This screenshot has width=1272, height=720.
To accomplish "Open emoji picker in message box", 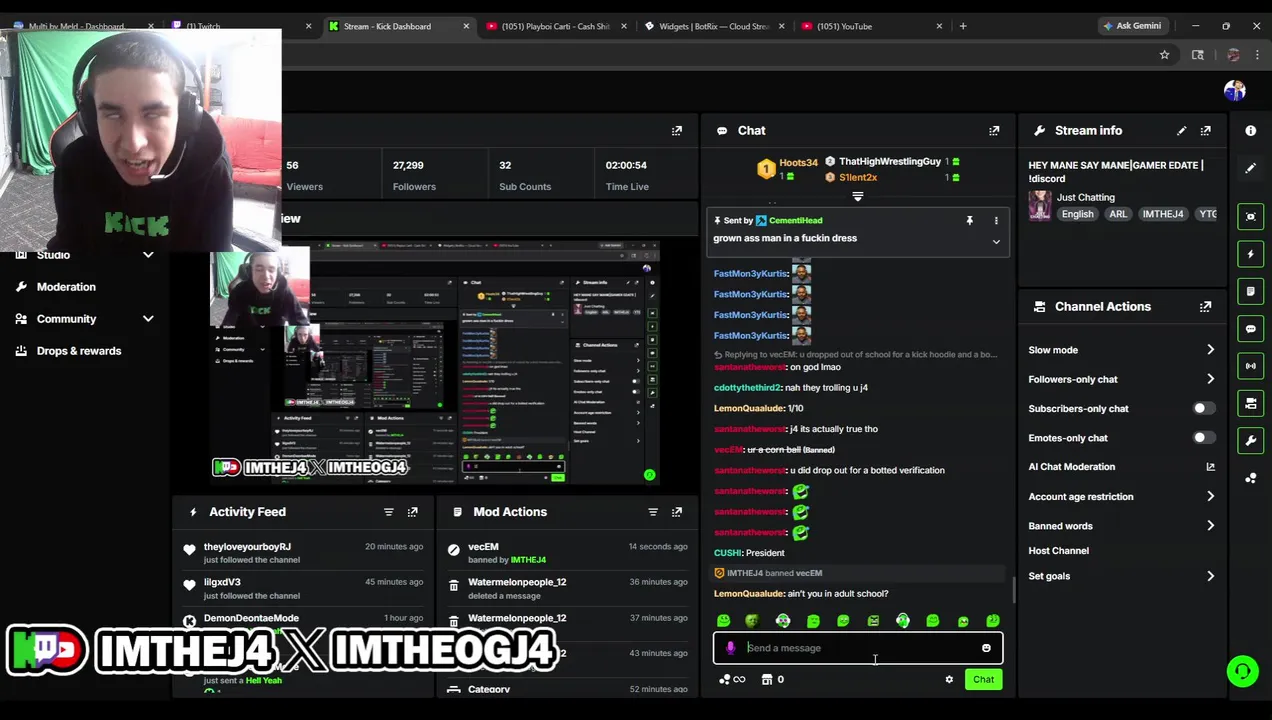I will 986,648.
